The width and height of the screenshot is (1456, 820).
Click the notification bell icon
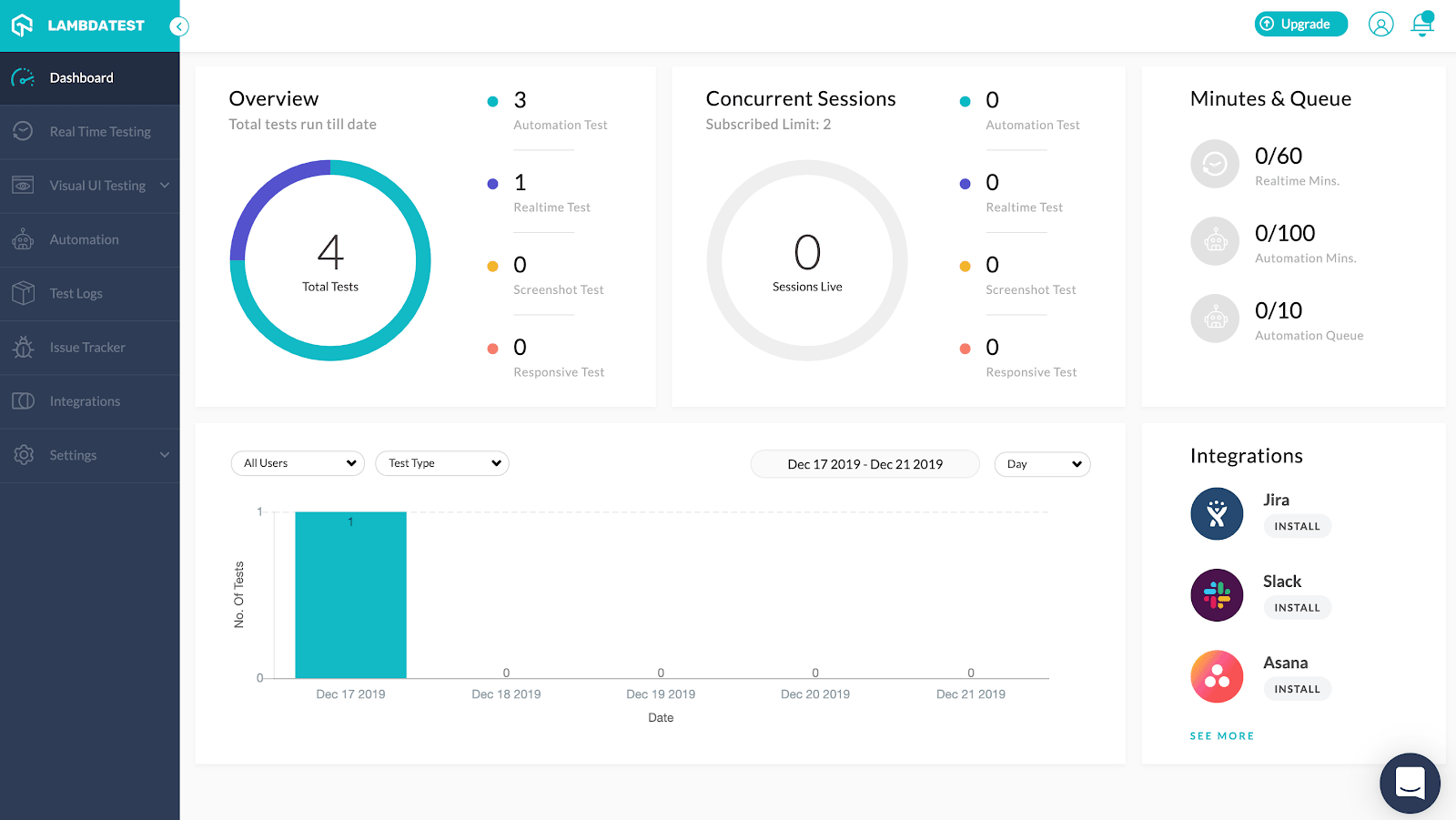(1421, 24)
